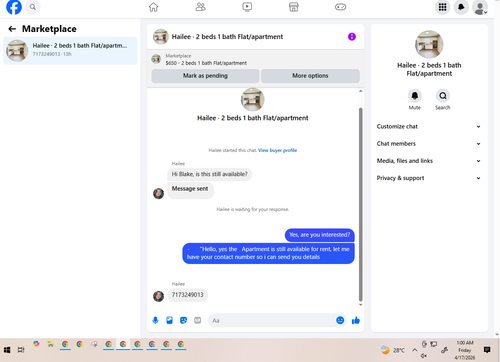Click the Facebook logo

[14, 7]
